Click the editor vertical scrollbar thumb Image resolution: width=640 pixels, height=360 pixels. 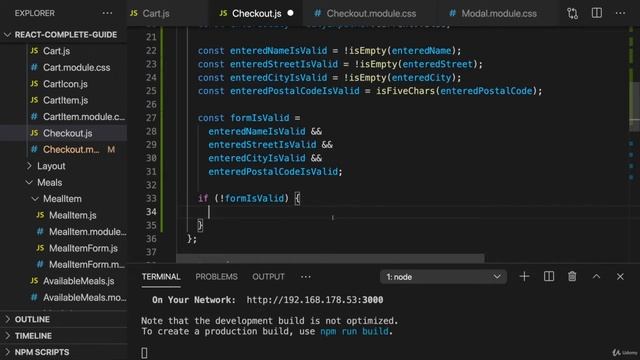634,106
